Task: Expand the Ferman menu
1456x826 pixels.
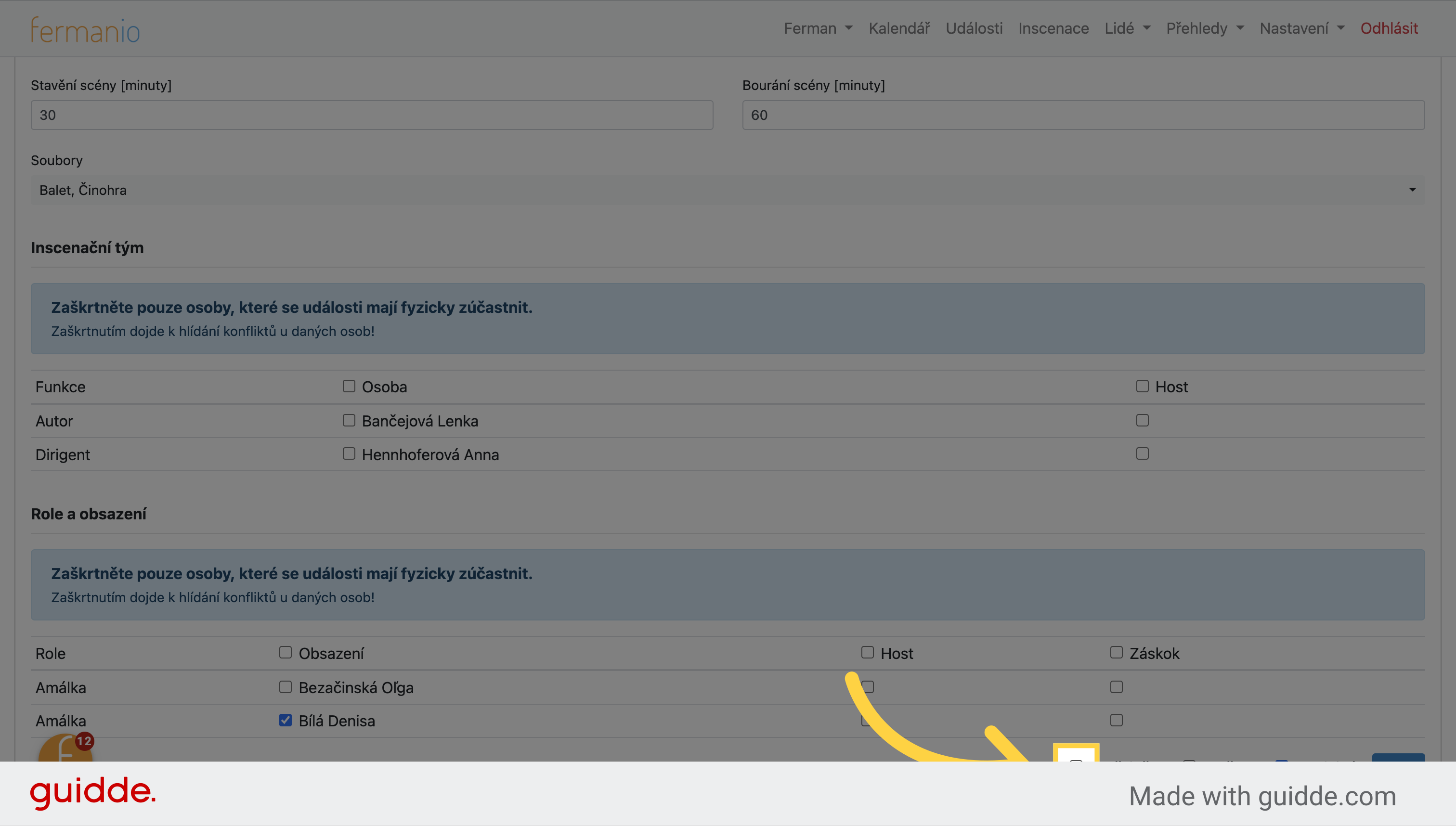Action: [818, 28]
